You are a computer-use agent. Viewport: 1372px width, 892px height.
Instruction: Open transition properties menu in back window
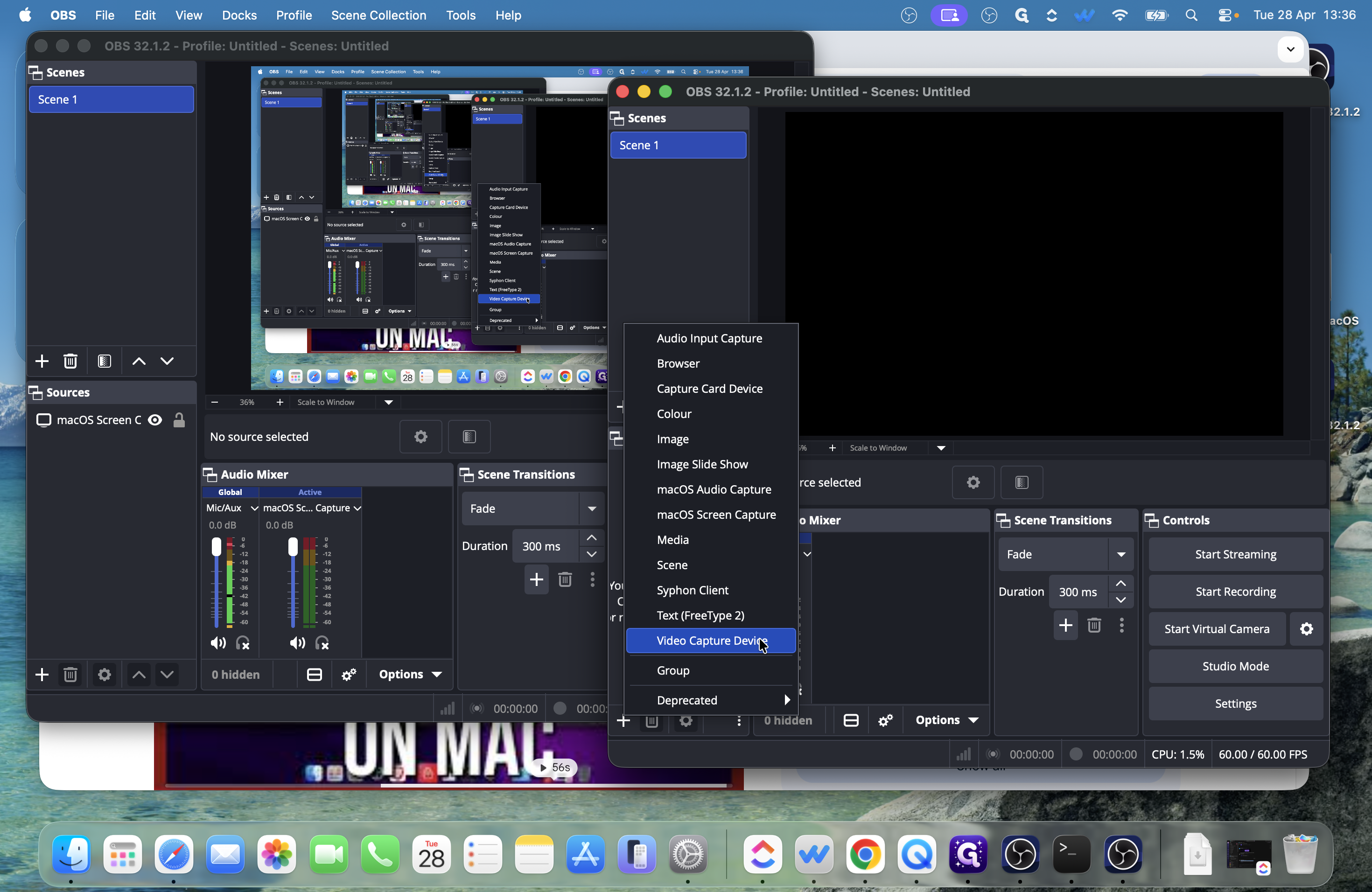click(x=592, y=579)
